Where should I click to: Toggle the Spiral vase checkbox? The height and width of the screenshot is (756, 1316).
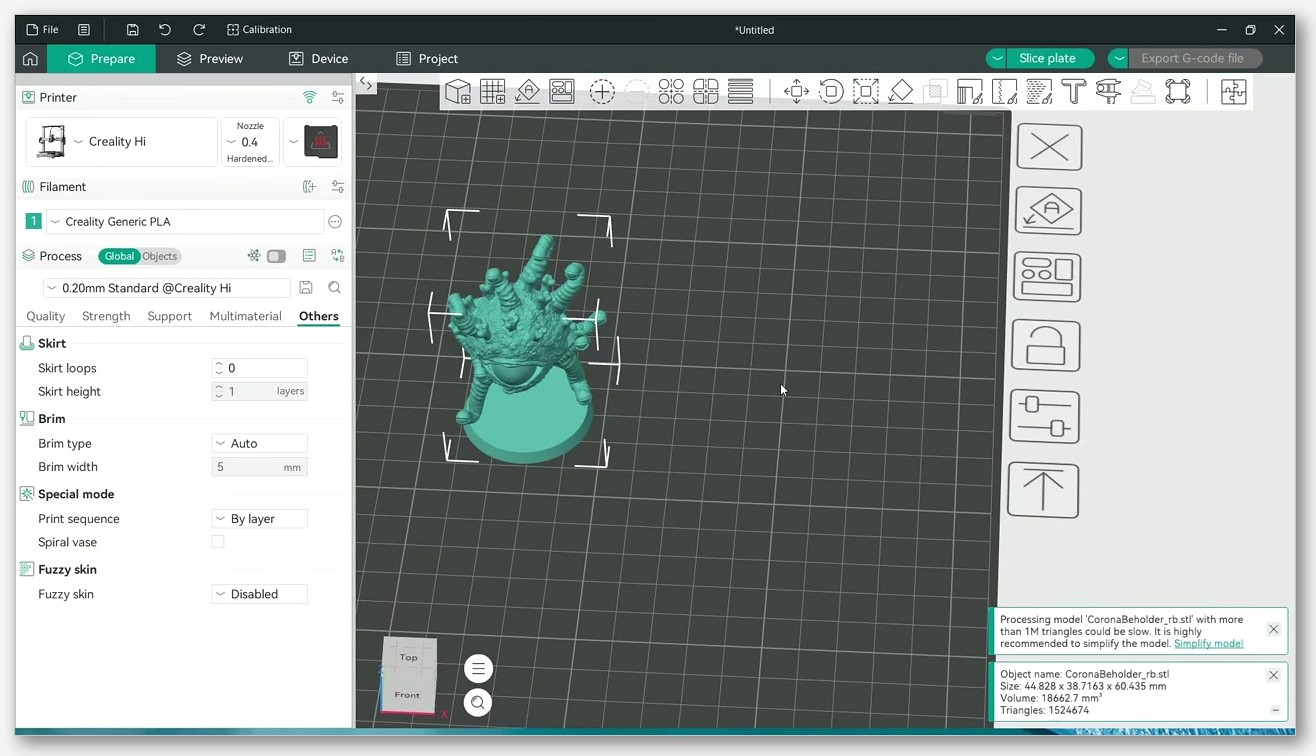[x=218, y=542]
